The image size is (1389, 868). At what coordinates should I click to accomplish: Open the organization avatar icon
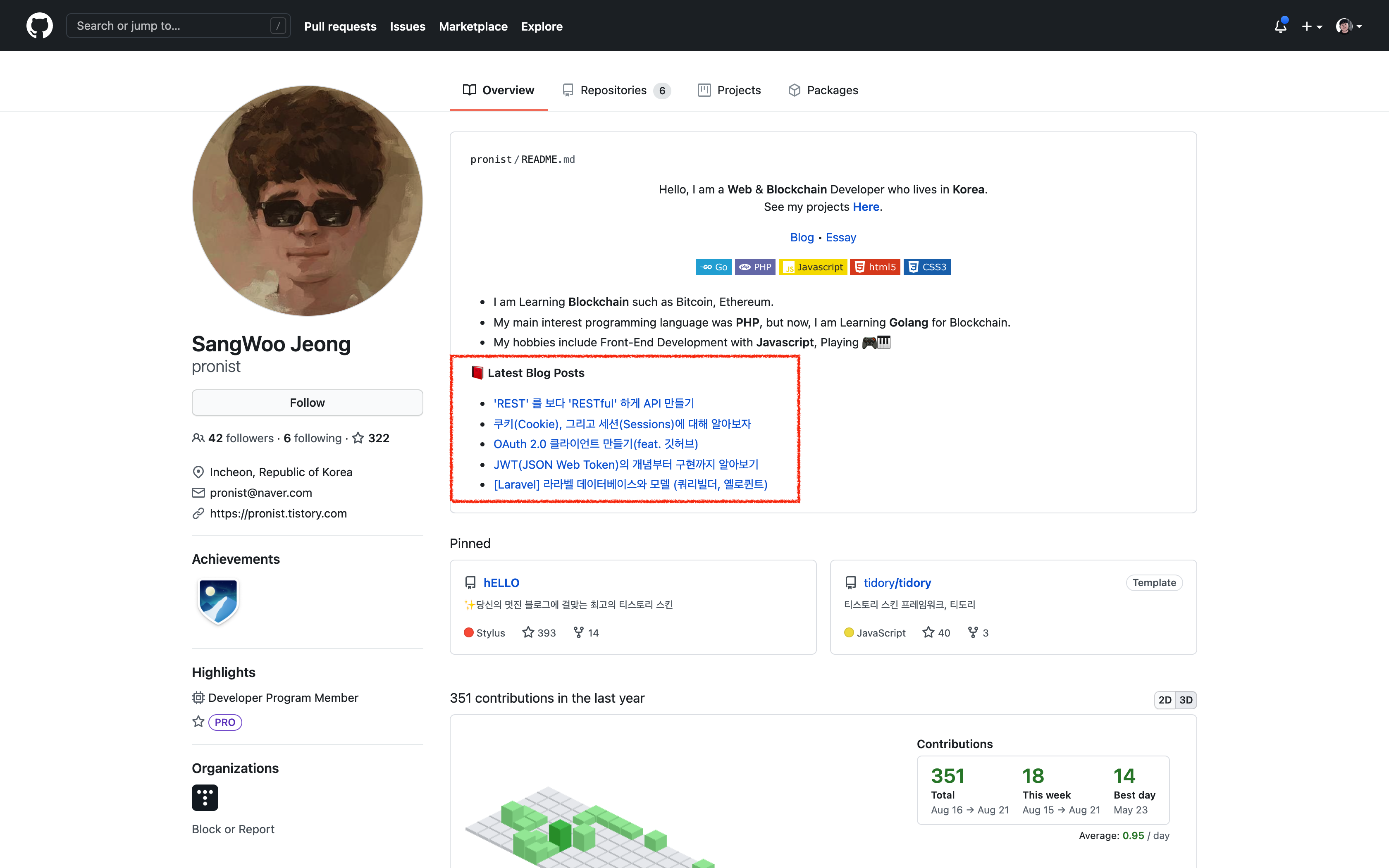click(205, 797)
